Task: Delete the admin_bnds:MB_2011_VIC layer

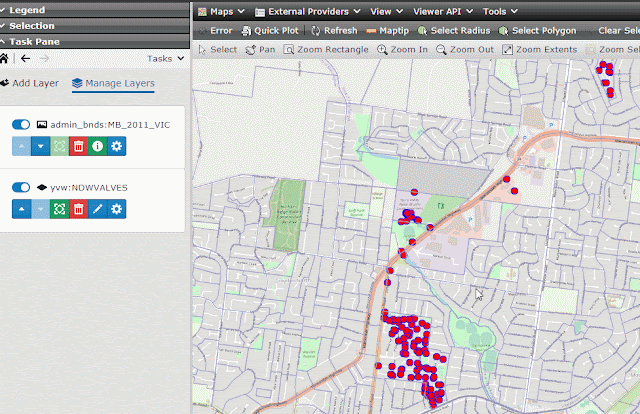Action: pyautogui.click(x=78, y=146)
